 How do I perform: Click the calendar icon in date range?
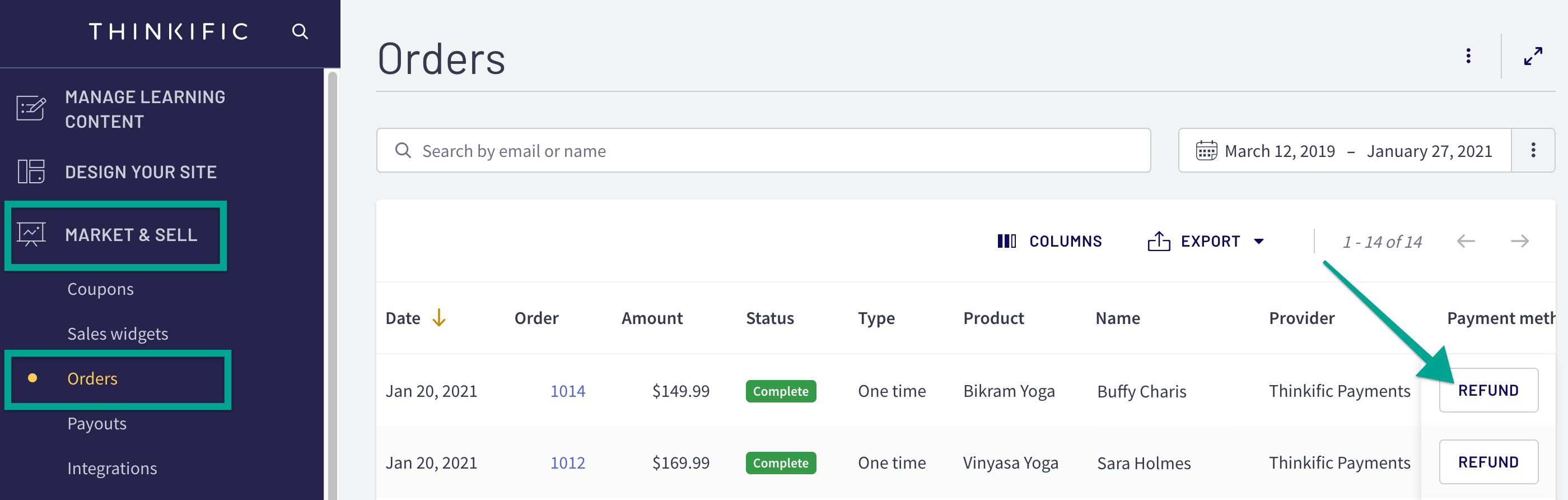1206,150
